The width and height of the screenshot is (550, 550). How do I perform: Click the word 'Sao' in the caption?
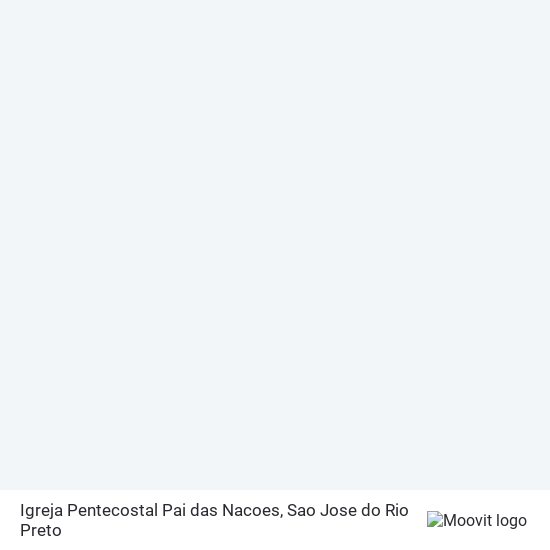click(301, 510)
